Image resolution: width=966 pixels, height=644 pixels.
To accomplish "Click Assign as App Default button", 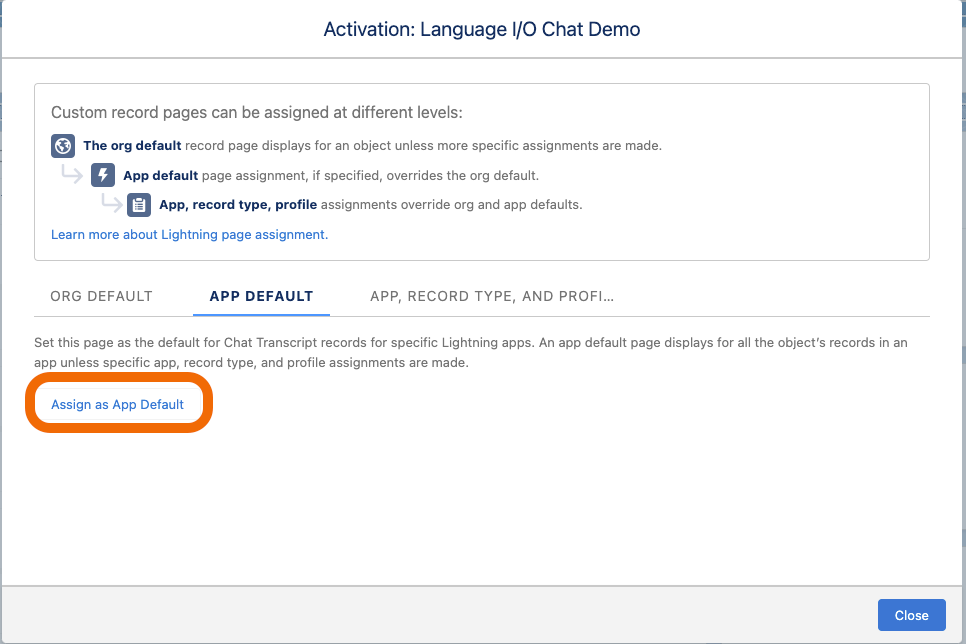I will (x=118, y=404).
